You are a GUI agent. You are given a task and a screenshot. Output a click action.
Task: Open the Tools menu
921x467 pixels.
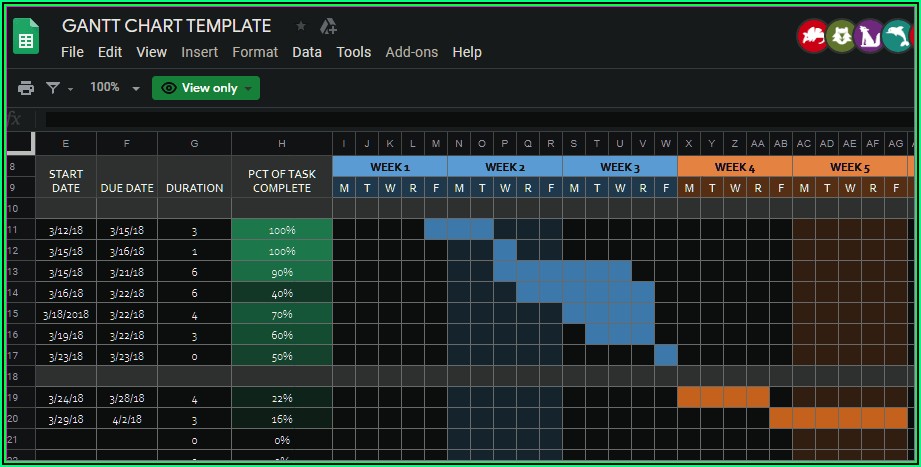353,52
